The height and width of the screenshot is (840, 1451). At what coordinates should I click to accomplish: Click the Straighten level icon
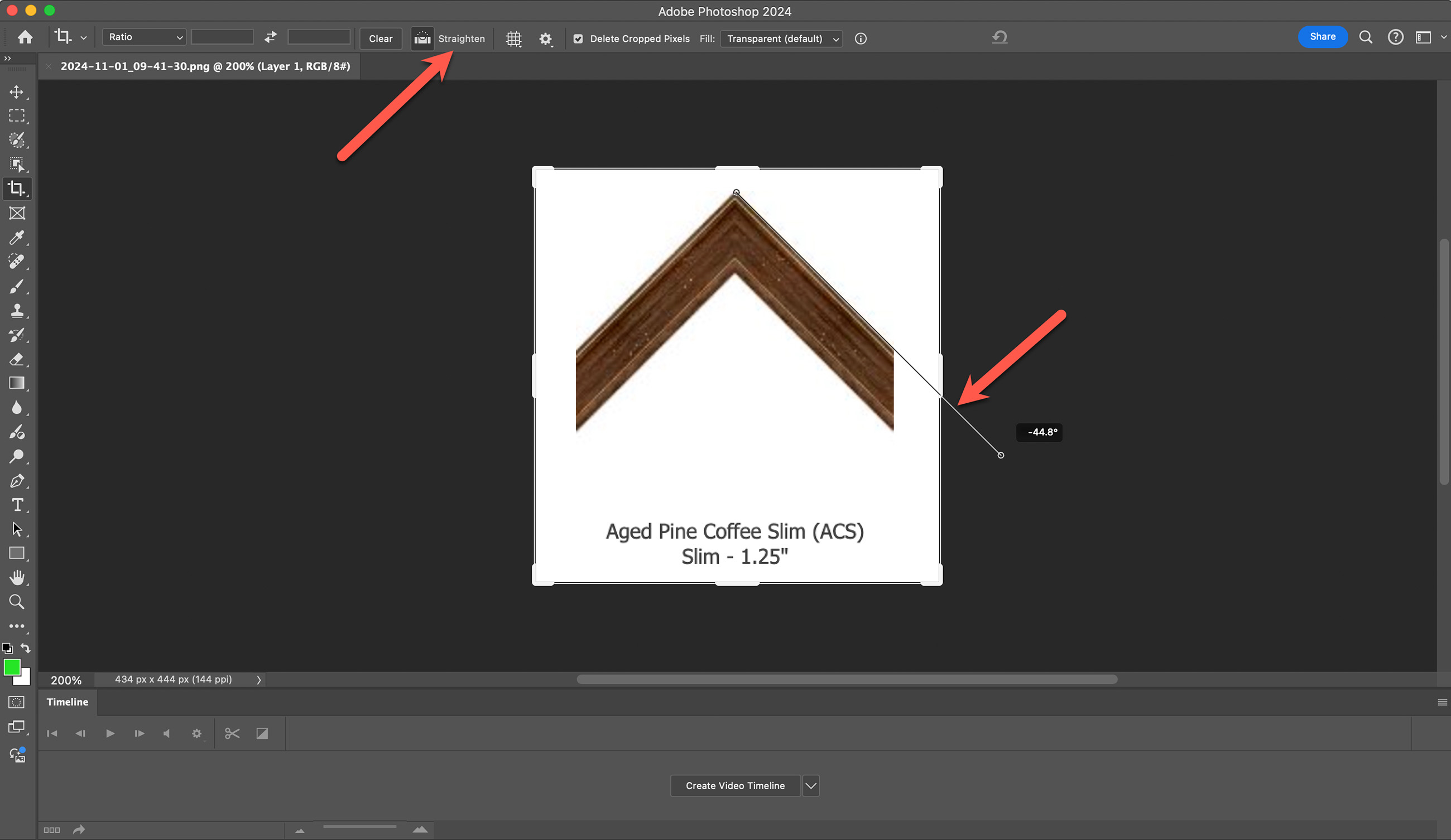tap(422, 38)
